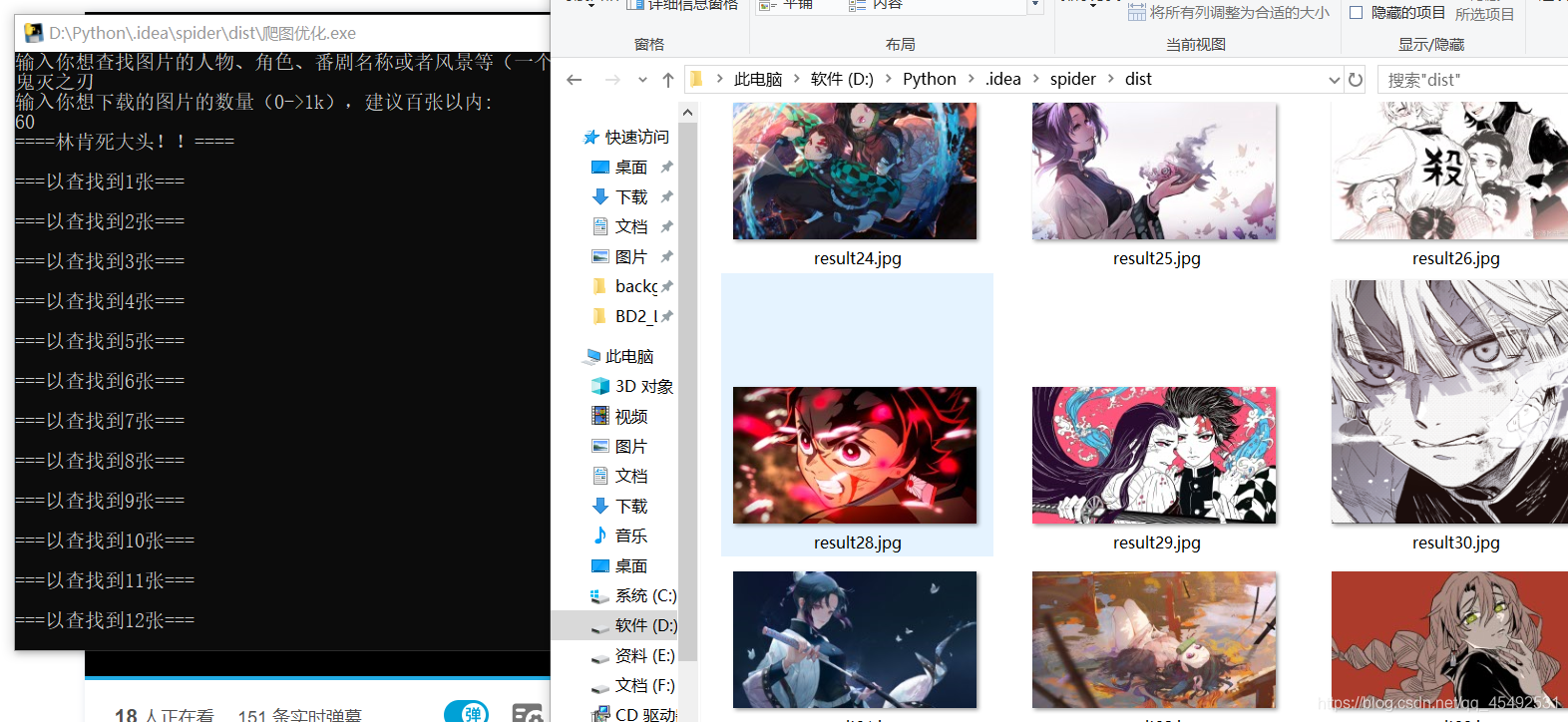Click the BD2_ folder icon in Quick access
The image size is (1568, 722).
tap(599, 316)
